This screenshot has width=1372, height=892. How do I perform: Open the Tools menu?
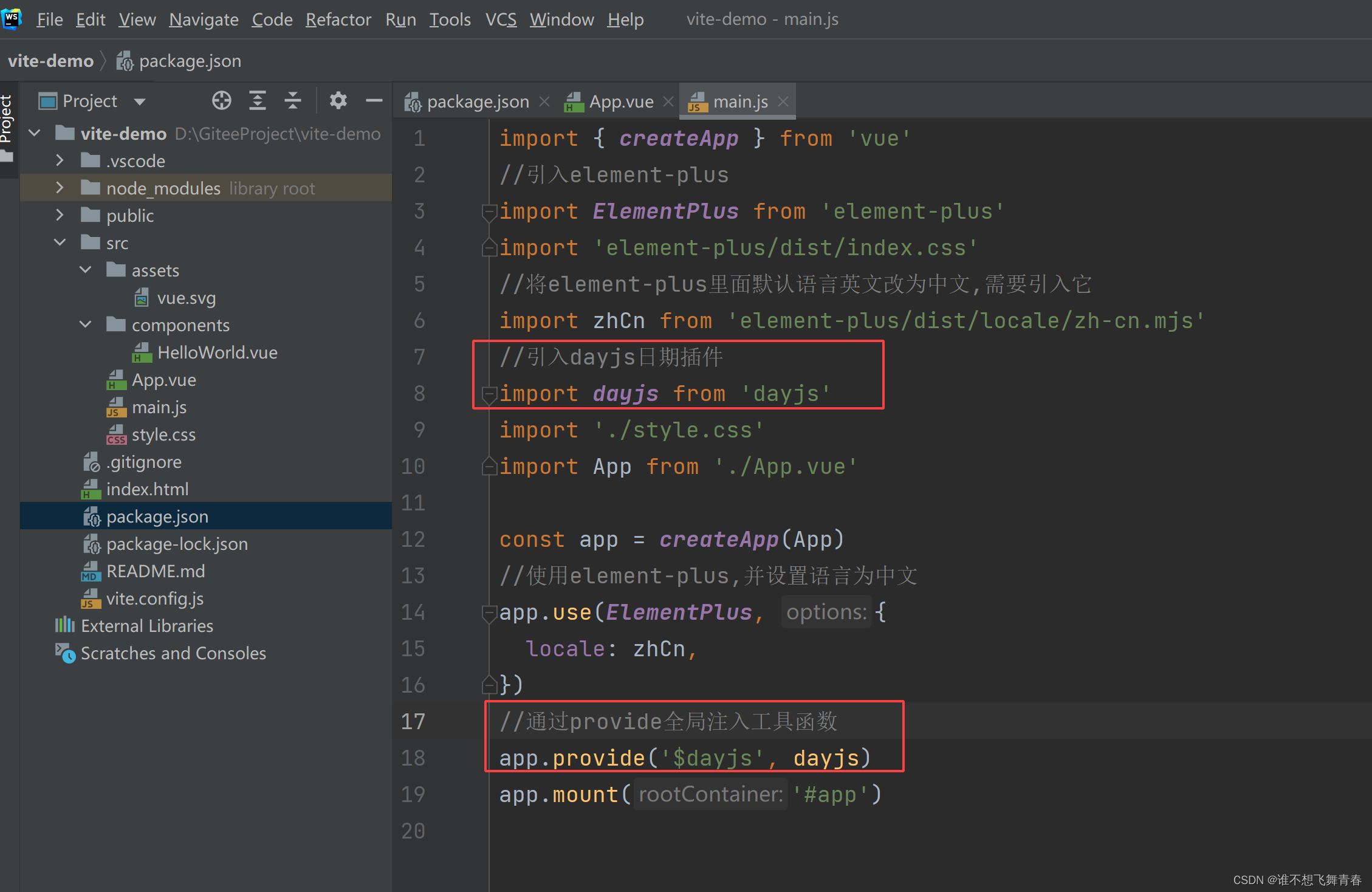pyautogui.click(x=450, y=19)
